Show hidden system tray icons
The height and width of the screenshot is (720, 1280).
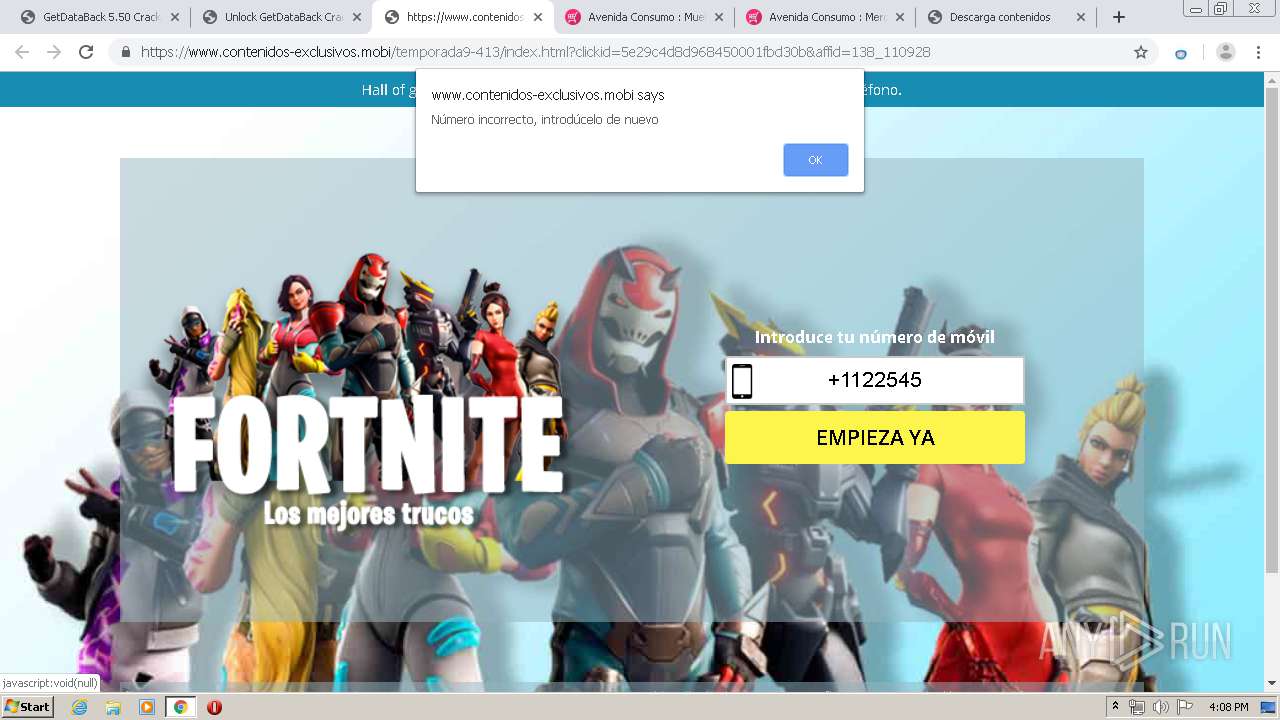pos(1115,707)
